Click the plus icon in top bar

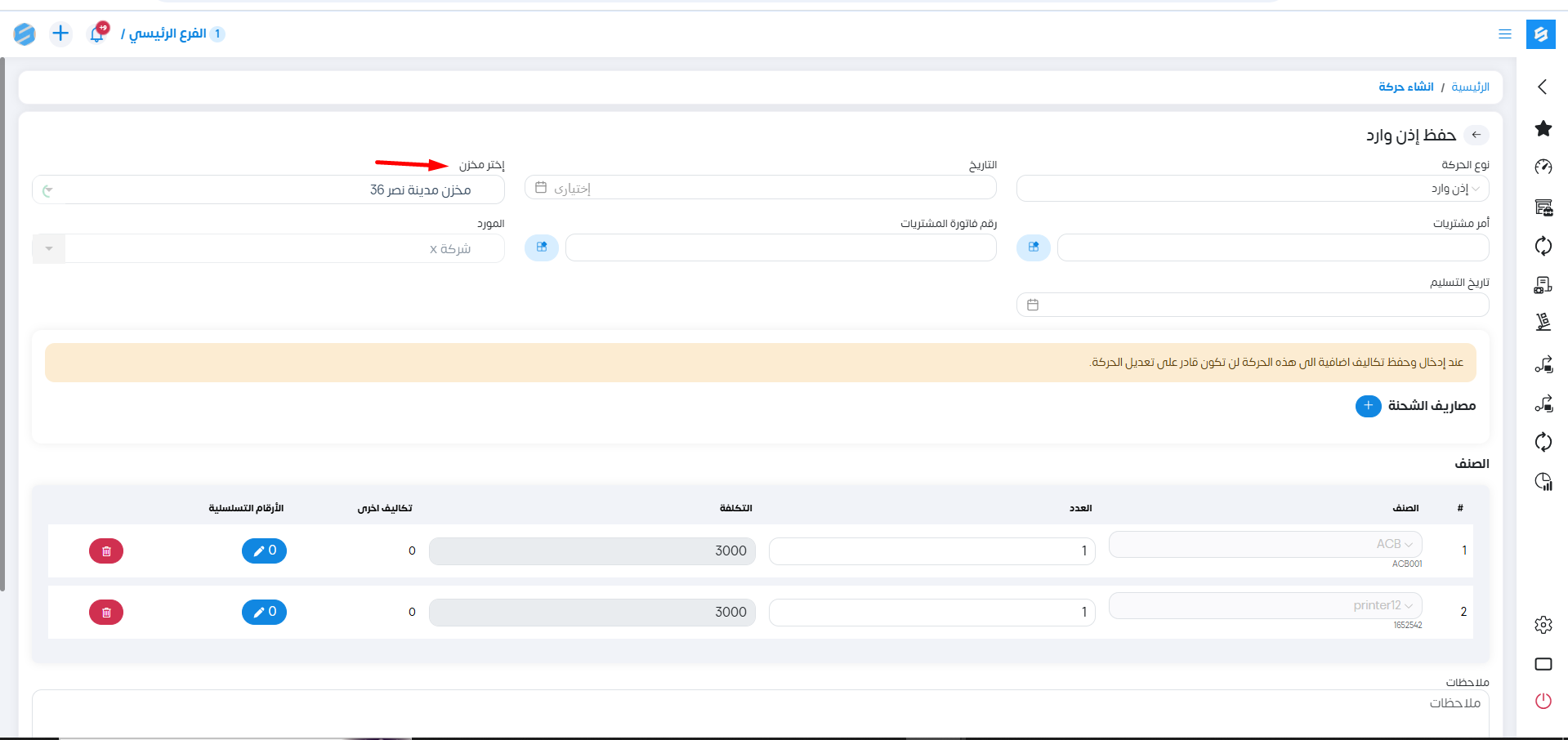60,33
